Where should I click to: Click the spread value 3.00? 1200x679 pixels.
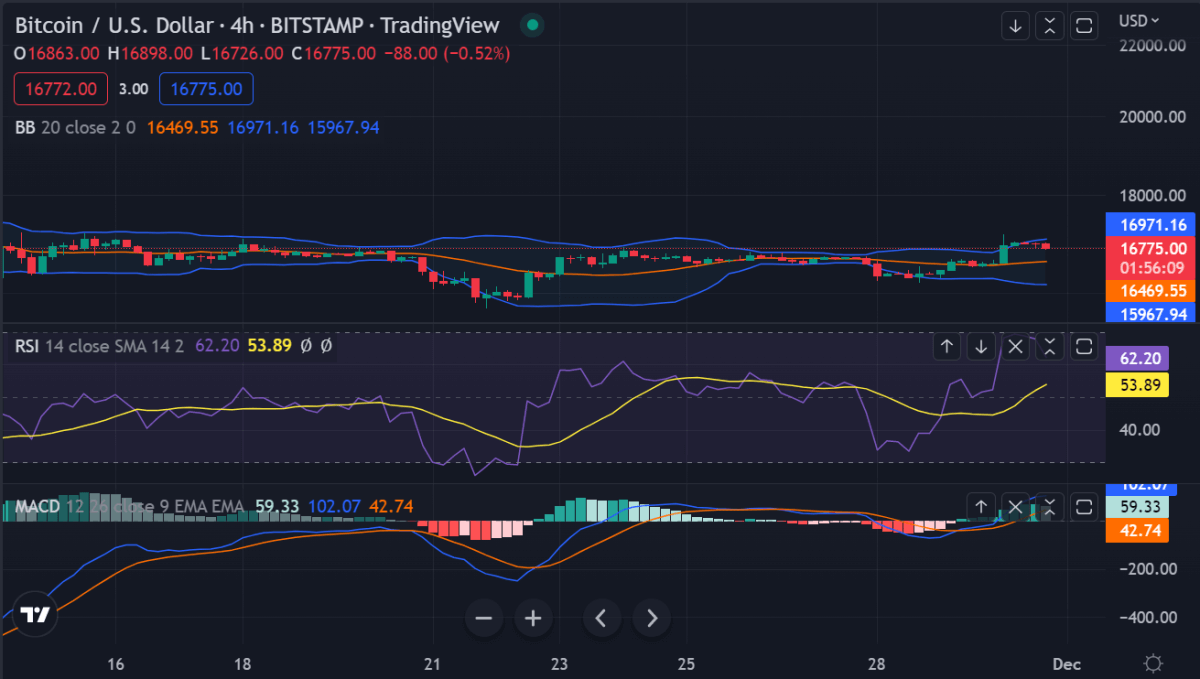coord(134,89)
